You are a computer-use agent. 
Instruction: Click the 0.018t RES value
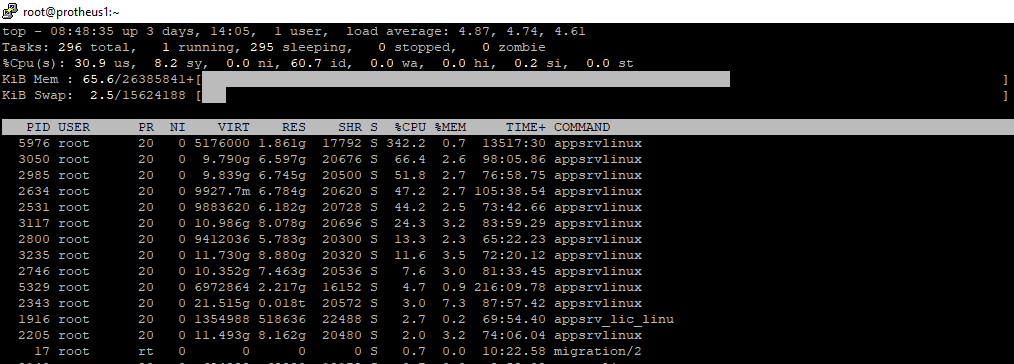282,303
